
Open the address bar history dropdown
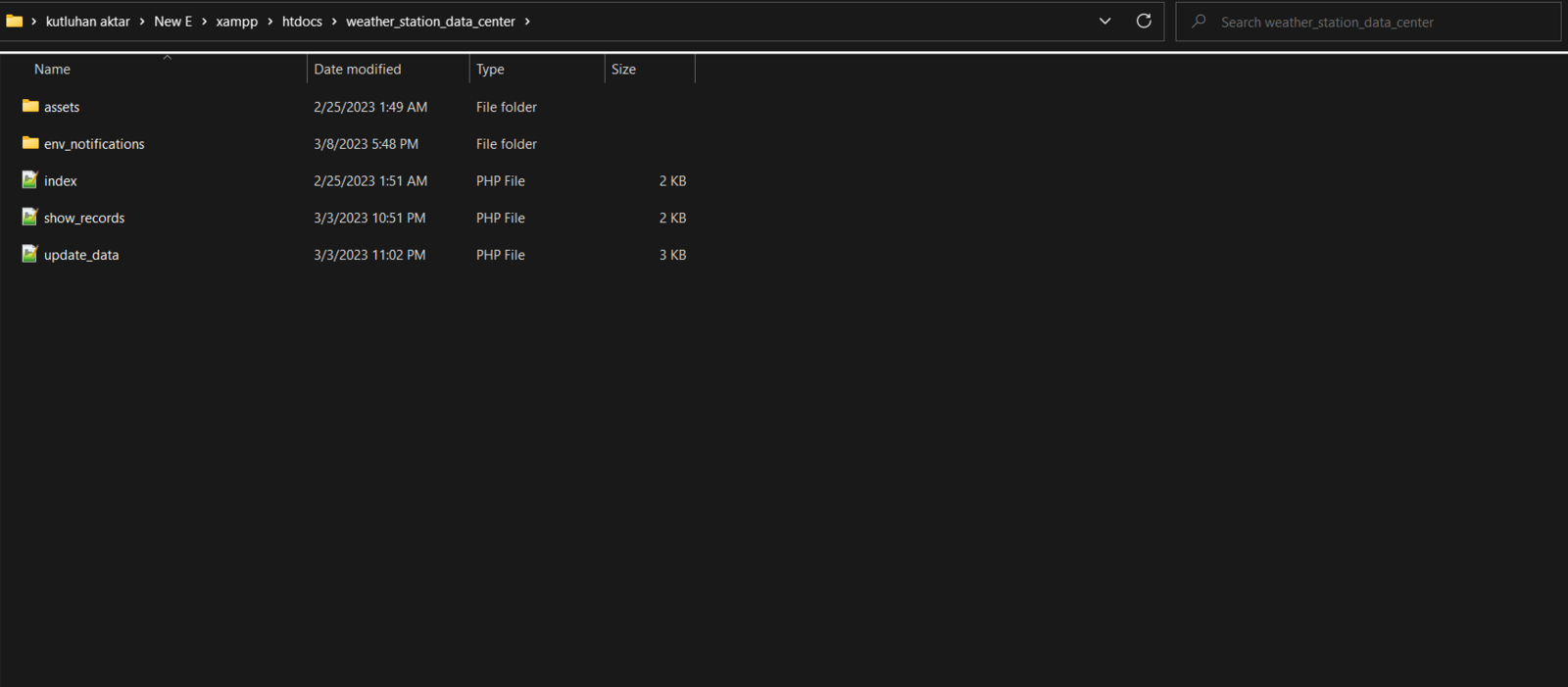pyautogui.click(x=1104, y=21)
